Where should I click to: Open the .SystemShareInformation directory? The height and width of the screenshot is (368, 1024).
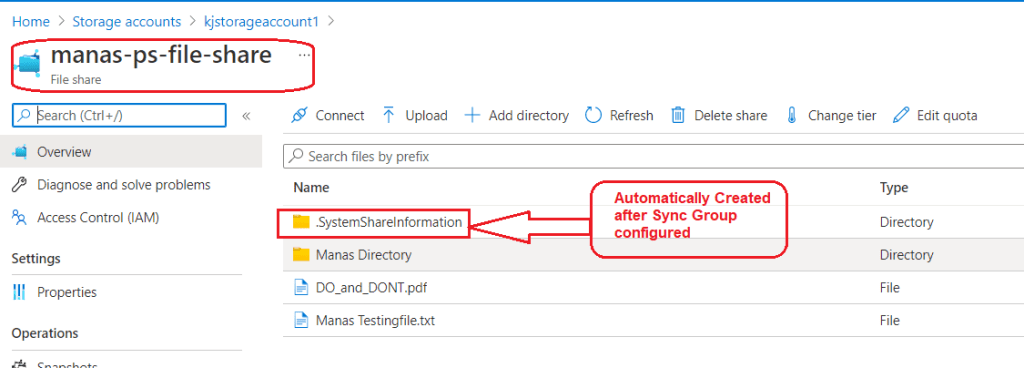point(389,222)
